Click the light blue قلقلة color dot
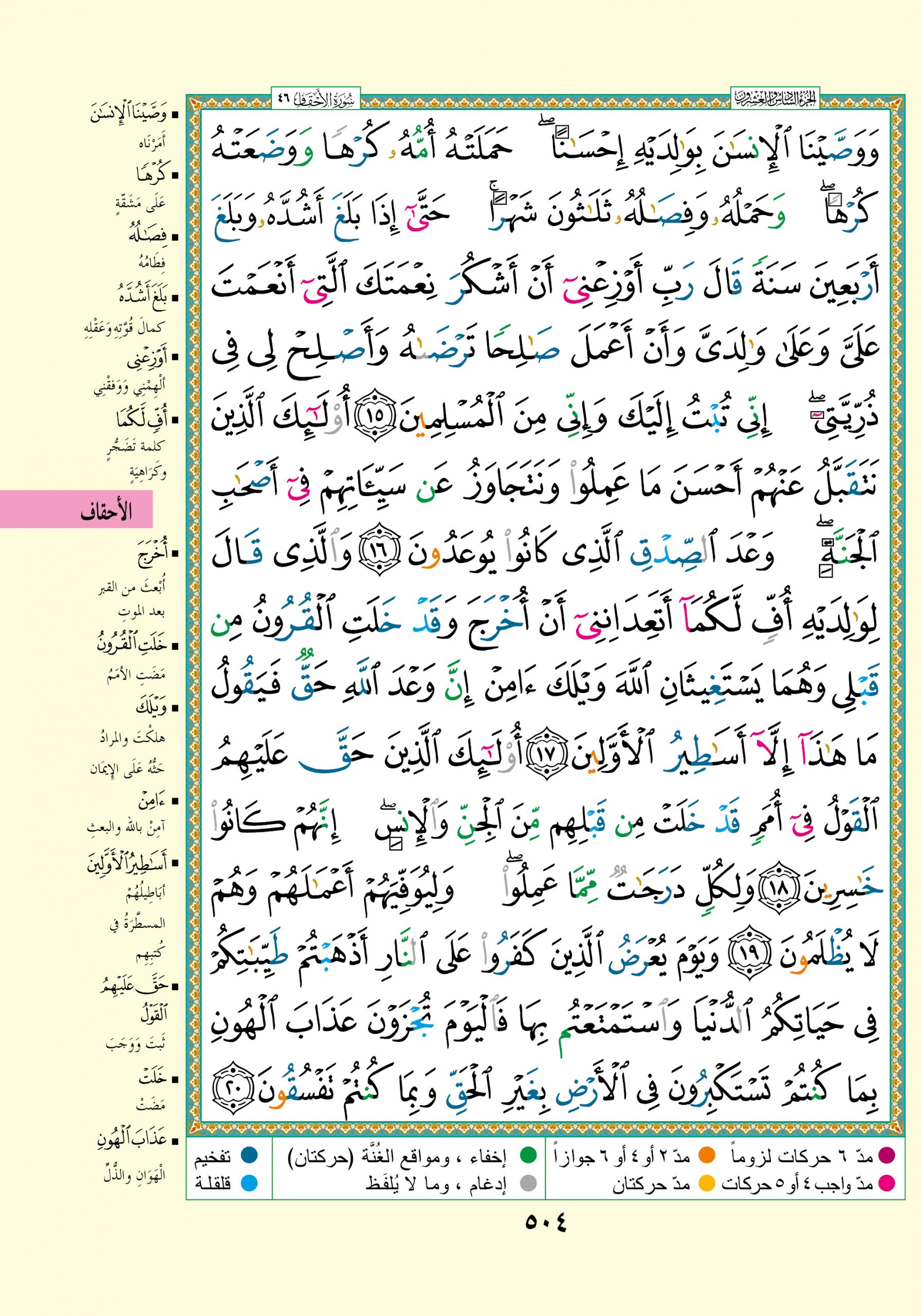The width and height of the screenshot is (921, 1316). (x=249, y=1183)
